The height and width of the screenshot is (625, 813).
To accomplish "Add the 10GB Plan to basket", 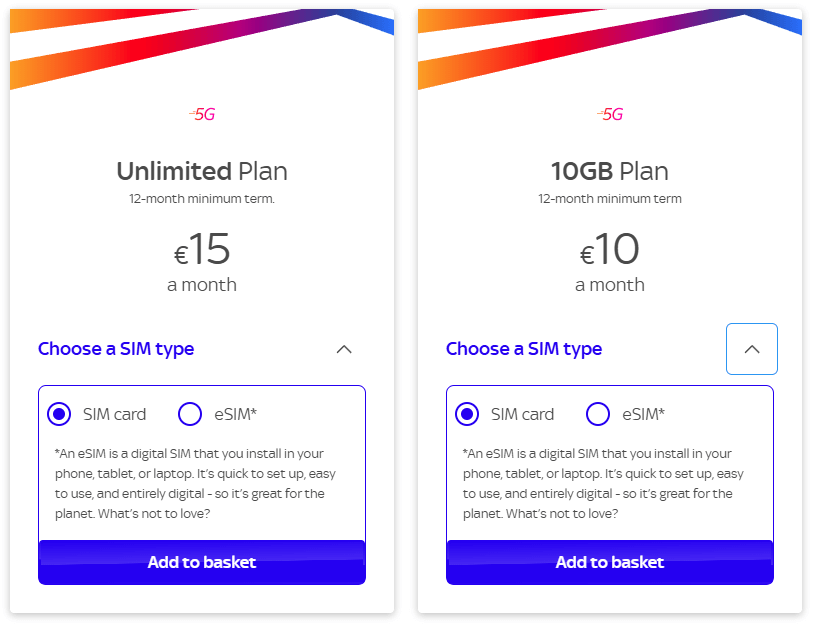I will coord(610,562).
